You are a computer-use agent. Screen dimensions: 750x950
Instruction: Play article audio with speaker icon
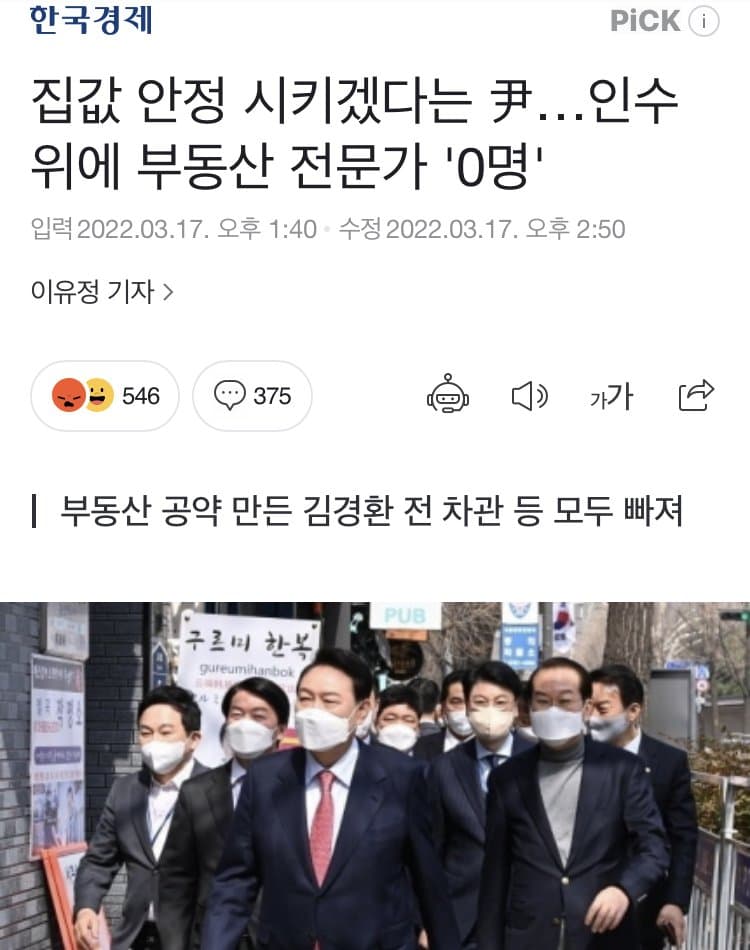coord(530,396)
